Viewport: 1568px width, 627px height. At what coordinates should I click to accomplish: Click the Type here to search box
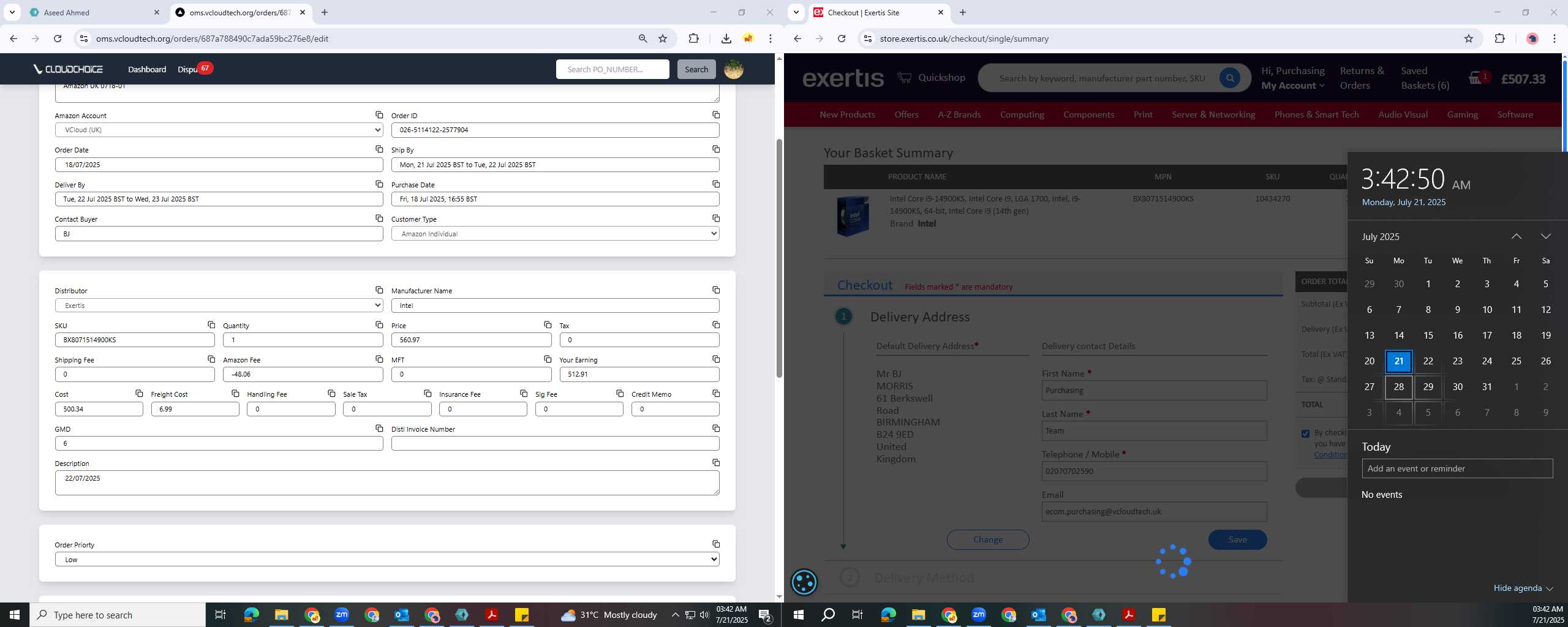point(118,615)
